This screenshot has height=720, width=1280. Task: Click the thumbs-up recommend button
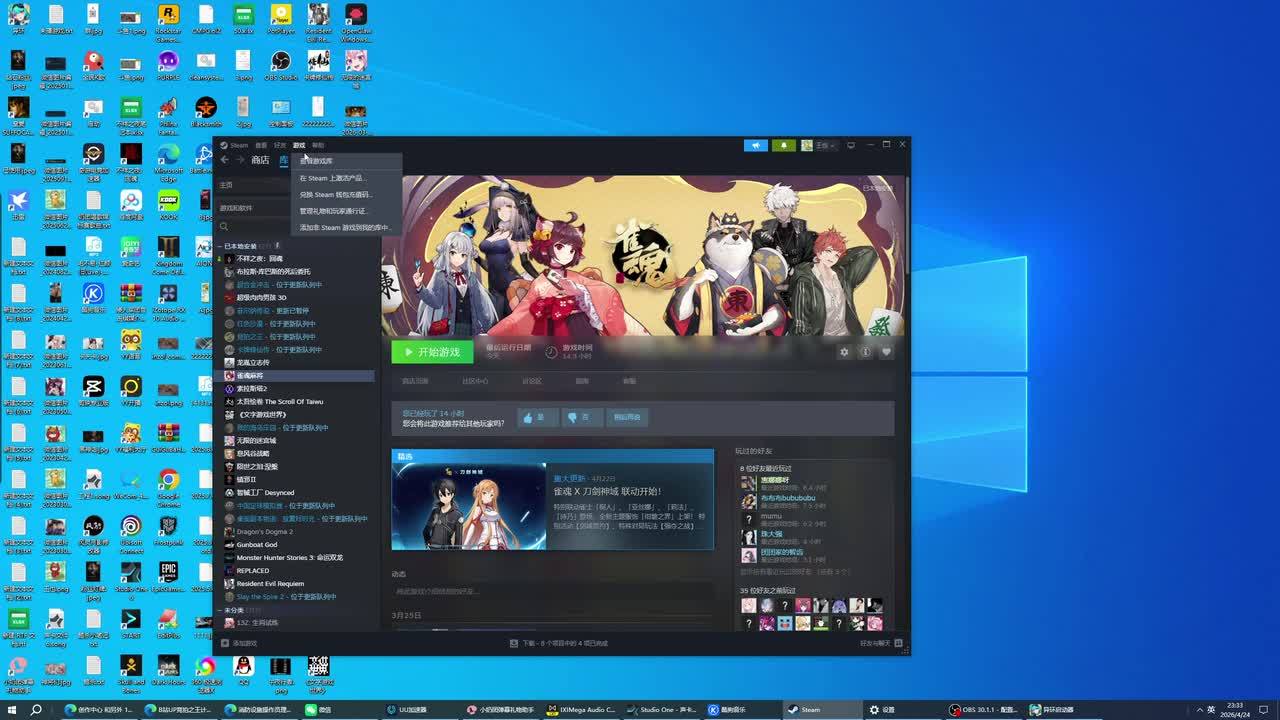(x=537, y=417)
